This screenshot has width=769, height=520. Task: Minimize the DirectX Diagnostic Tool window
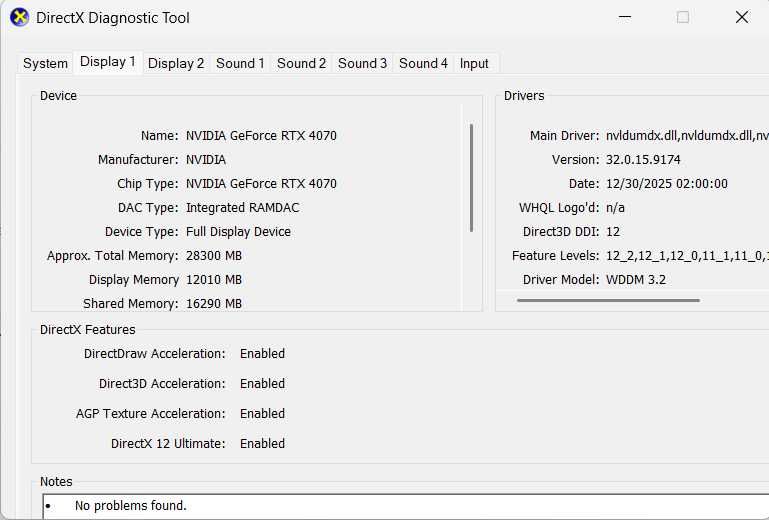625,17
